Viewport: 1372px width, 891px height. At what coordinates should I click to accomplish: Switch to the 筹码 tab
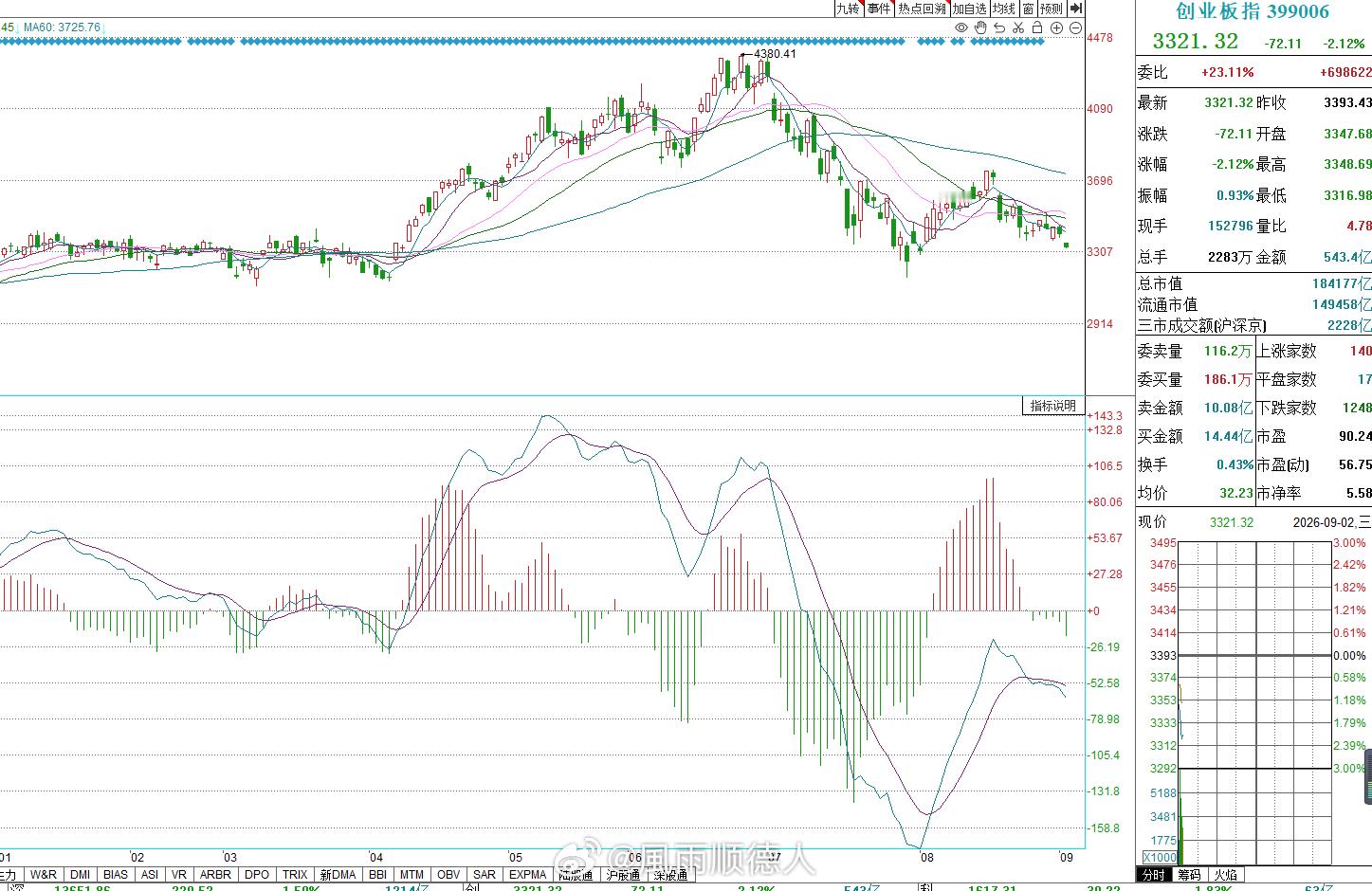click(1189, 875)
